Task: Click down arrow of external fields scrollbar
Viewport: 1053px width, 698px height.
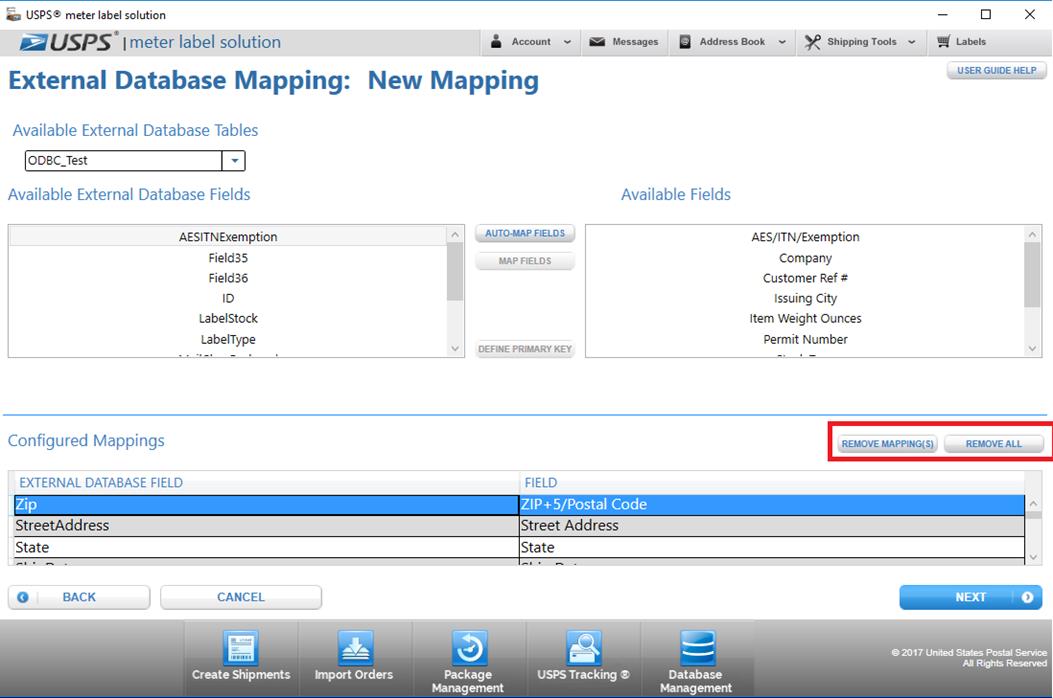Action: click(455, 349)
